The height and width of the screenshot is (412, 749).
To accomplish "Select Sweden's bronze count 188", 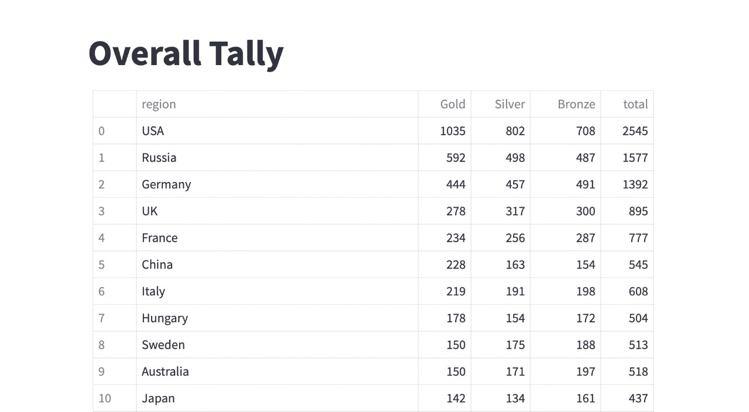I will (x=566, y=345).
